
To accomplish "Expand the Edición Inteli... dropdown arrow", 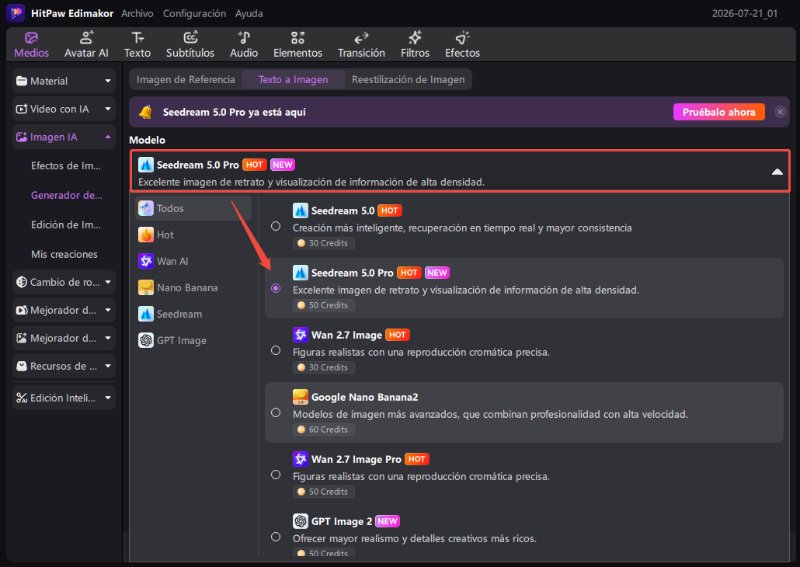I will [108, 398].
